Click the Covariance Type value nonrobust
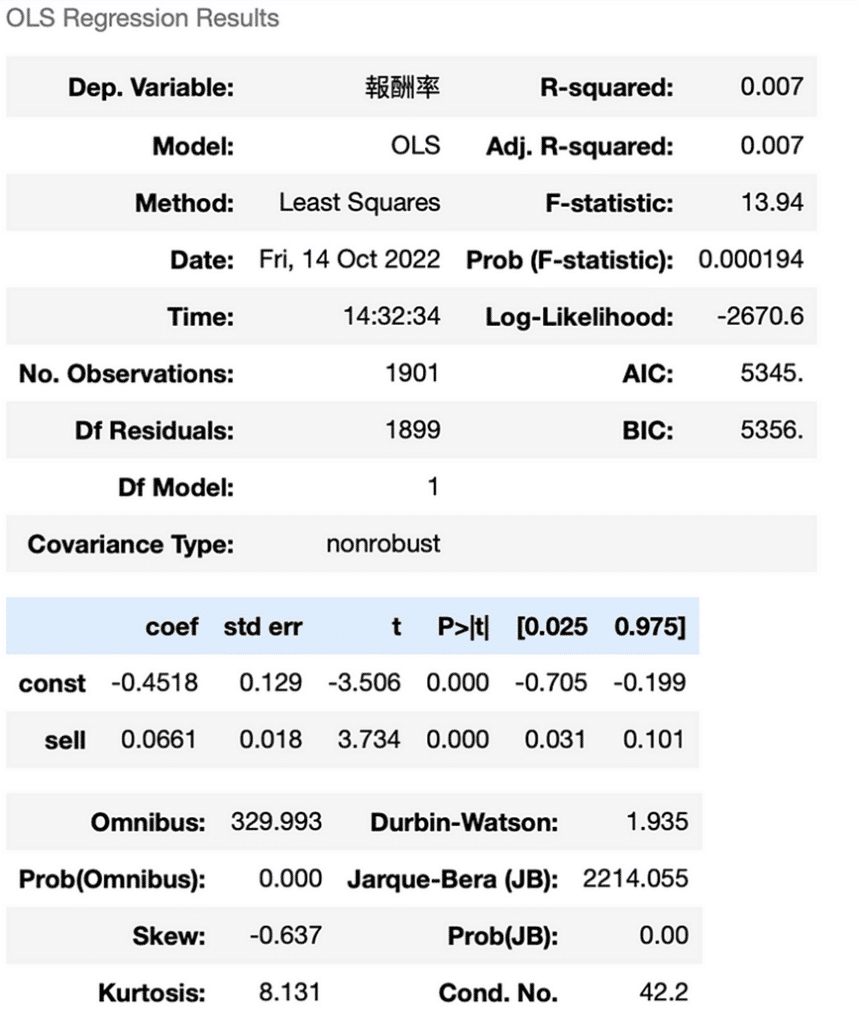Viewport: 857px width, 1024px height. click(383, 545)
